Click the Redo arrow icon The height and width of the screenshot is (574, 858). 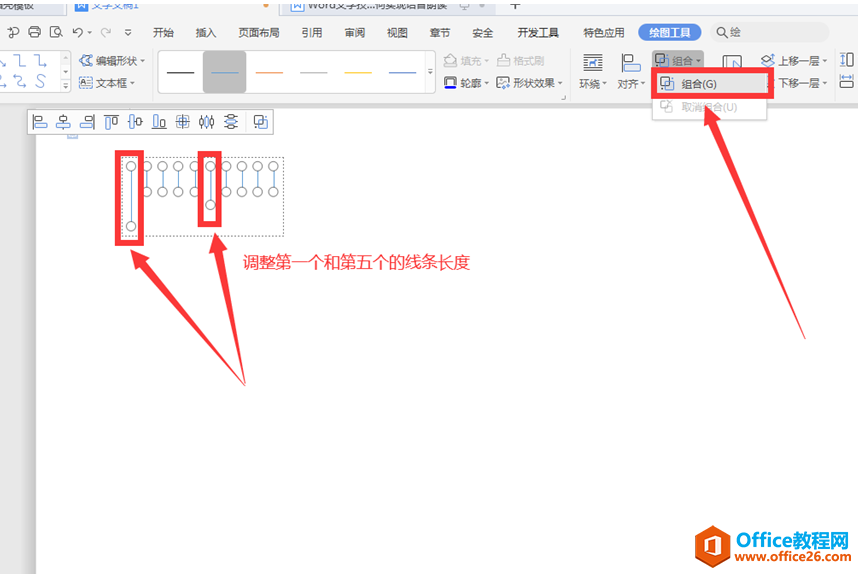coord(106,32)
